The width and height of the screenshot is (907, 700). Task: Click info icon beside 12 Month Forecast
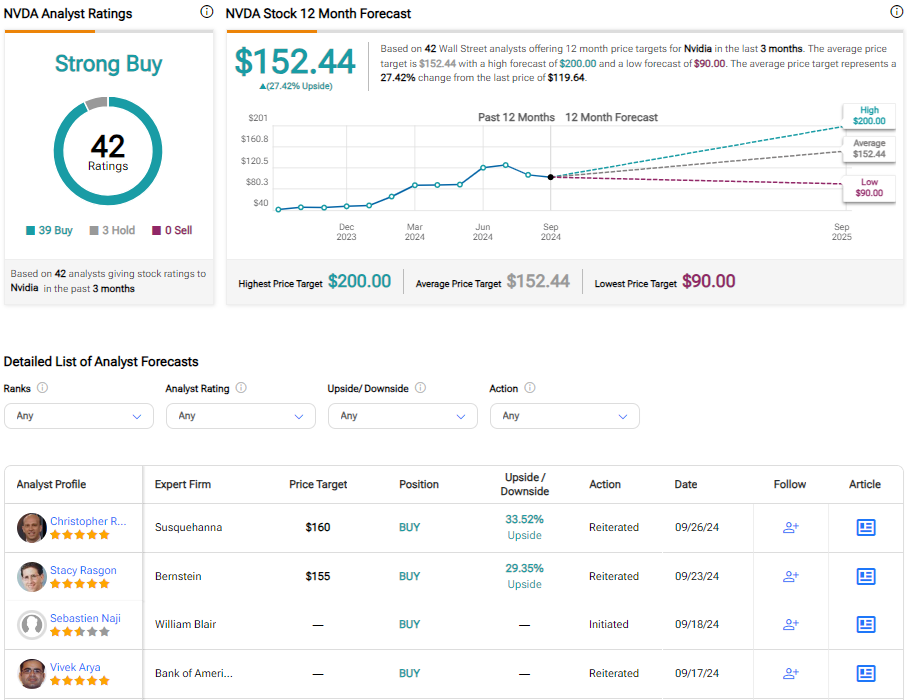[896, 12]
